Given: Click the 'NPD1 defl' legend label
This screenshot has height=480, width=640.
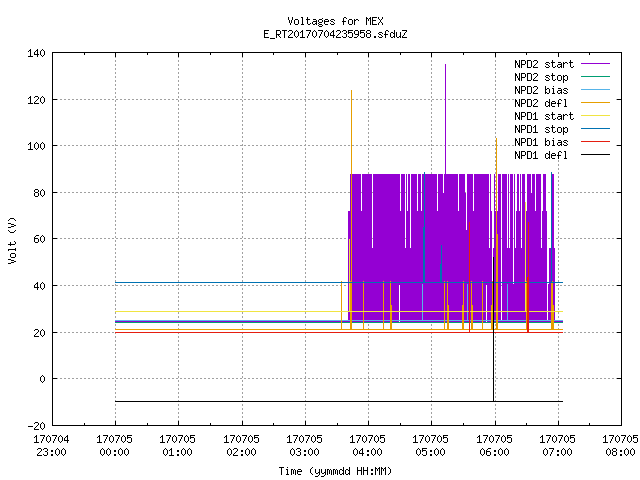Looking at the screenshot, I should (x=541, y=156).
